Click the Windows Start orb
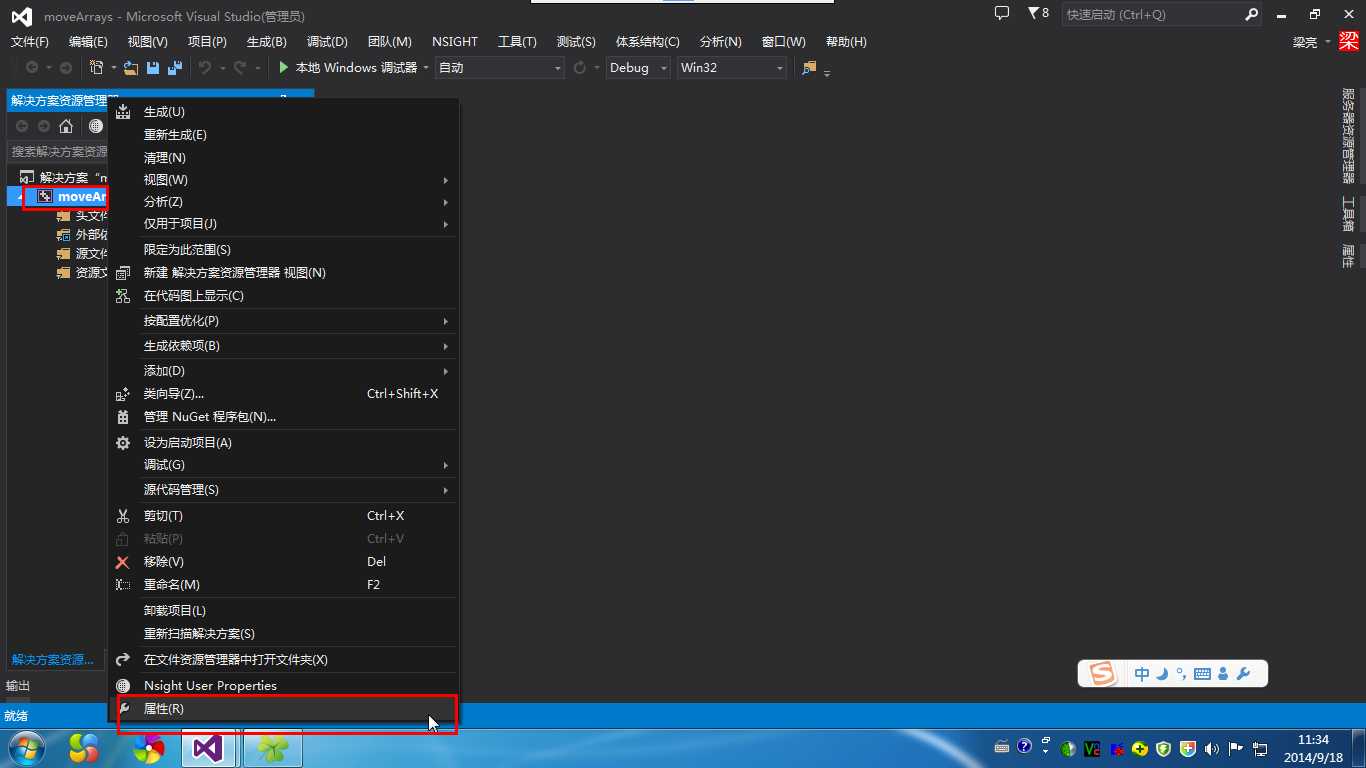 27,748
